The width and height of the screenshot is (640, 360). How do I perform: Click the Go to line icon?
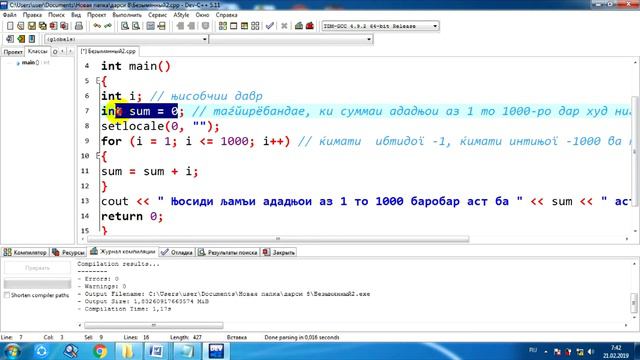click(x=162, y=26)
